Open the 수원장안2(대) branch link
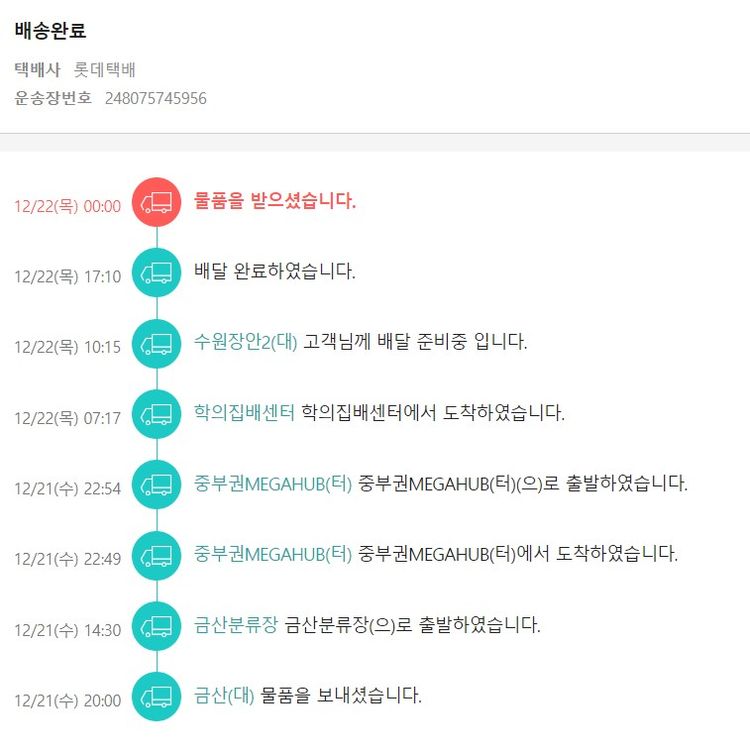Viewport: 750px width, 755px height. coord(246,342)
